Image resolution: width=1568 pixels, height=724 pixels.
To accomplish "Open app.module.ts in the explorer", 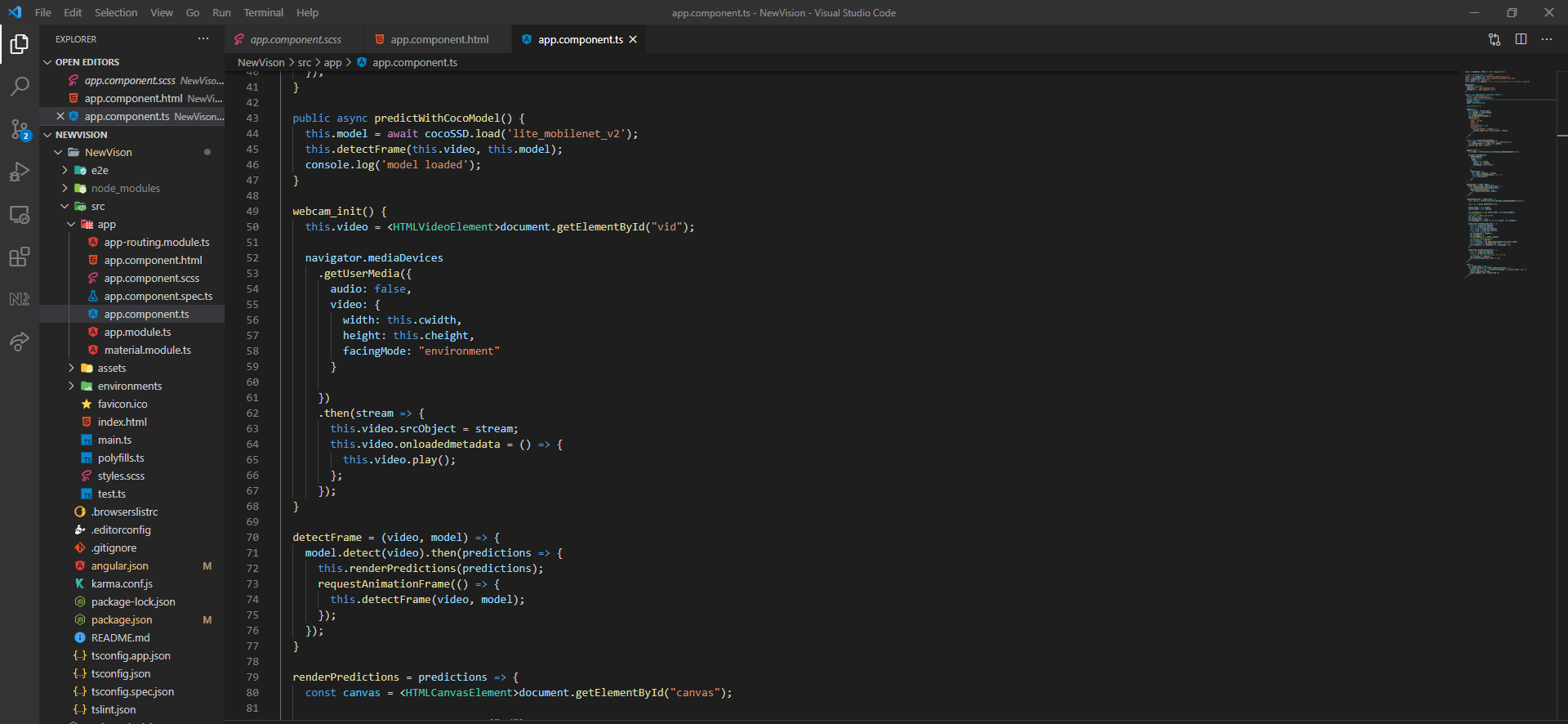I will click(137, 333).
